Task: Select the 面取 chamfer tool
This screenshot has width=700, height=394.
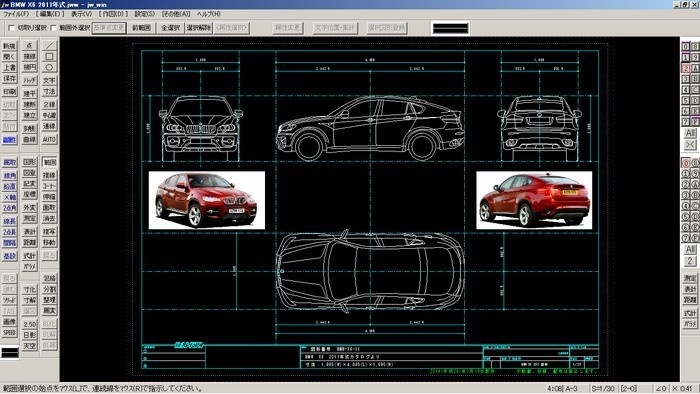Action: tap(49, 207)
